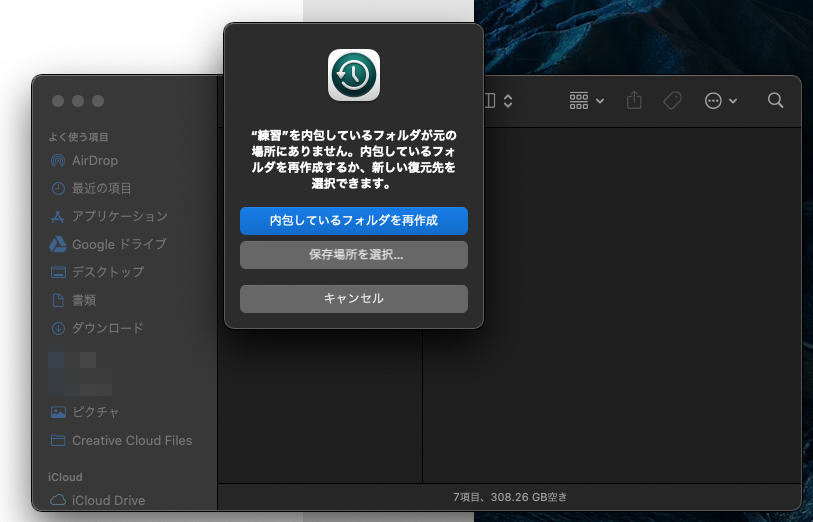Click the Finder window minimize button
The height and width of the screenshot is (522, 813).
click(78, 101)
